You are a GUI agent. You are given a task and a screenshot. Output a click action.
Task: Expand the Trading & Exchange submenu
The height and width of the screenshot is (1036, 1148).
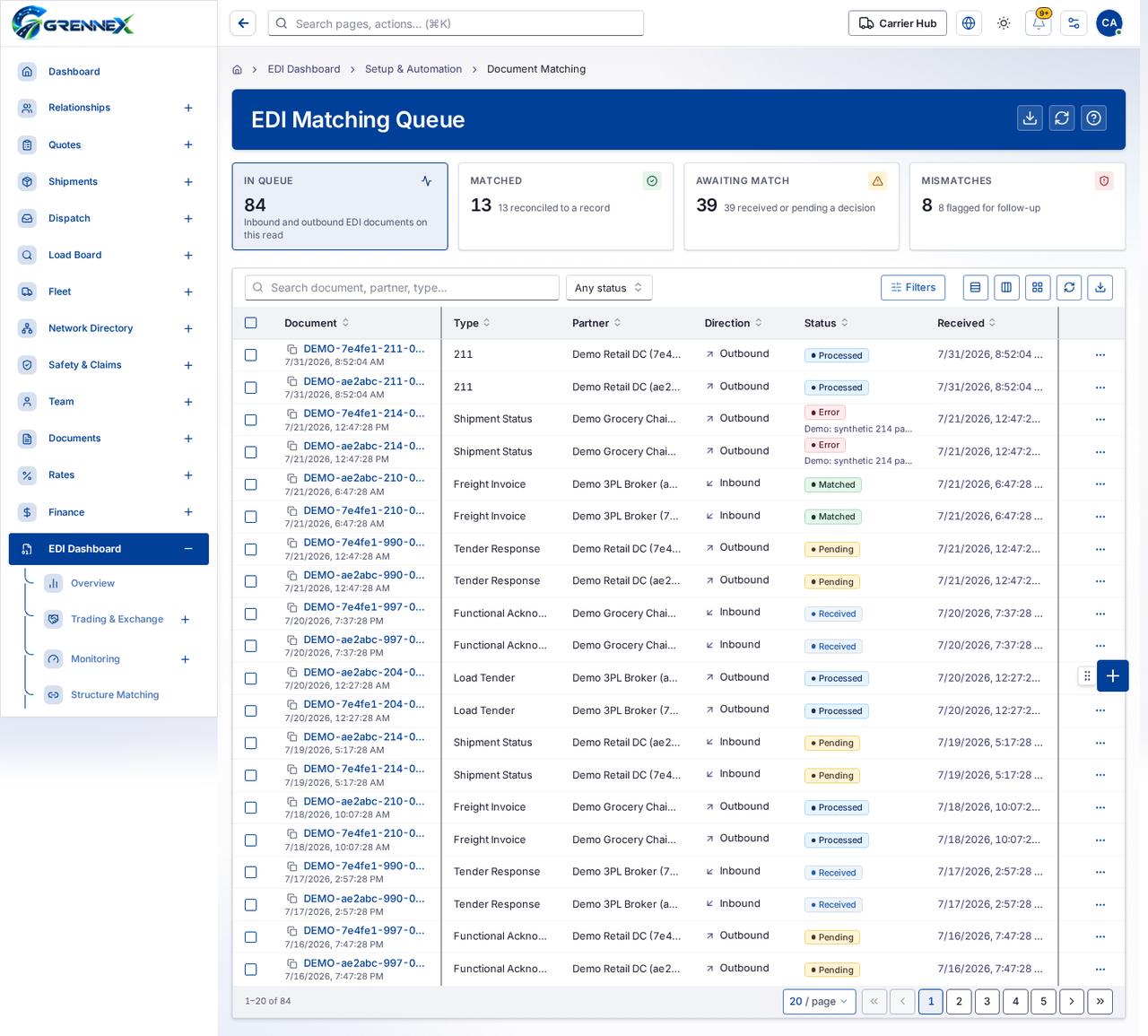point(186,620)
